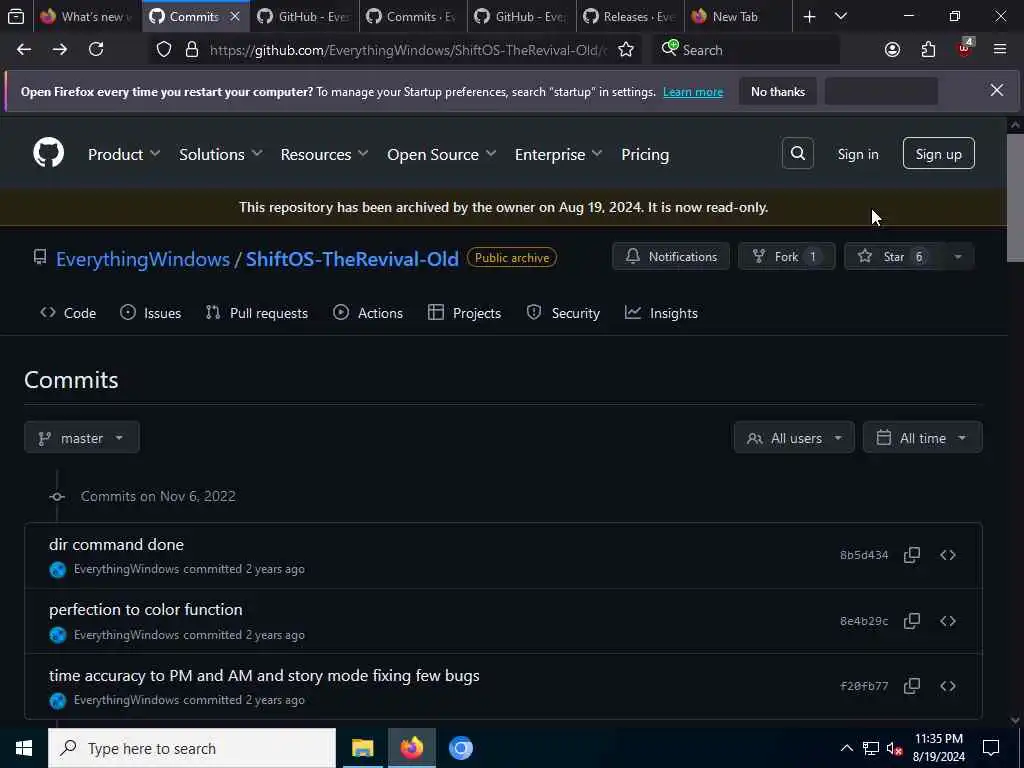Viewport: 1024px width, 768px height.
Task: Dismiss the Firefox startup notification bar
Action: 997,90
